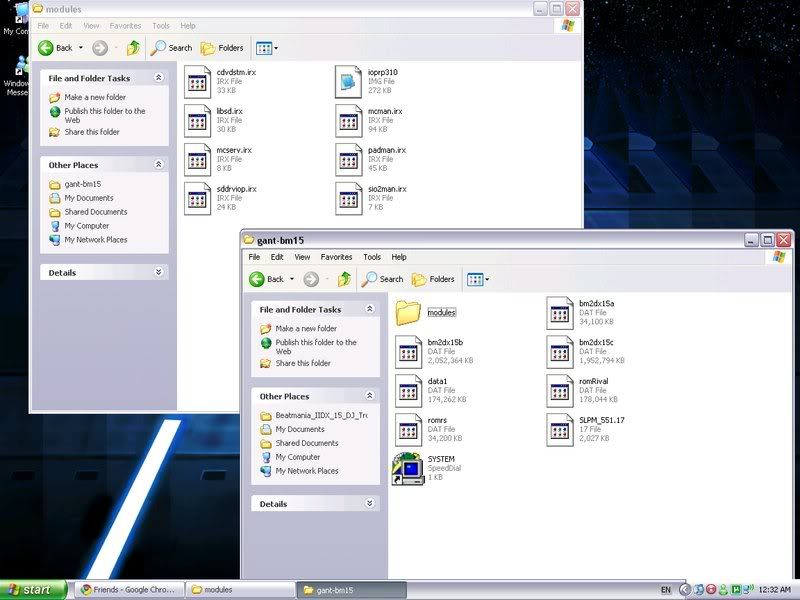Select SLPM_551.17 file icon
Image resolution: width=800 pixels, height=600 pixels.
560,430
